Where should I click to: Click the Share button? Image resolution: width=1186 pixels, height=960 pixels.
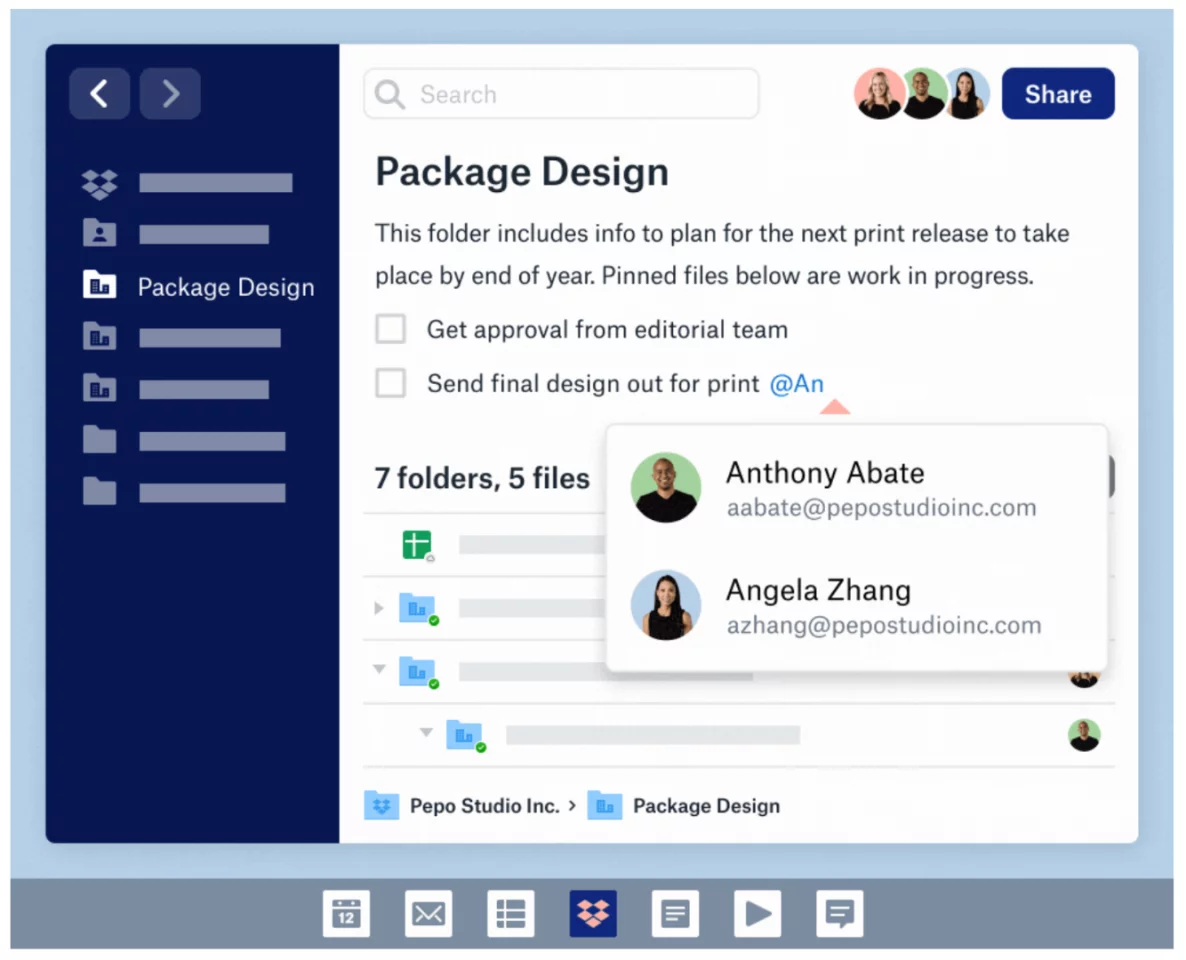[1058, 93]
